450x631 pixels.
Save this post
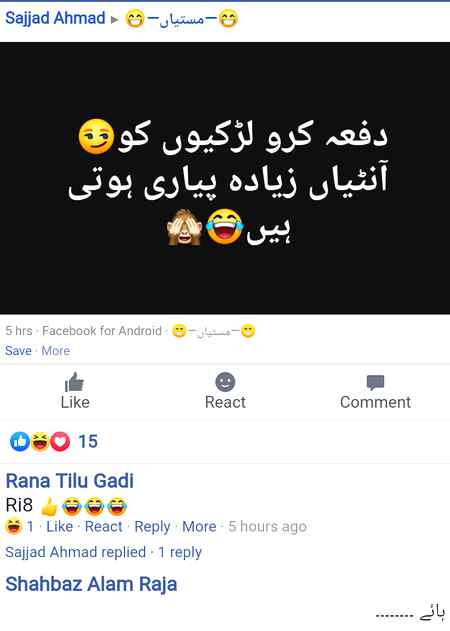pos(18,351)
